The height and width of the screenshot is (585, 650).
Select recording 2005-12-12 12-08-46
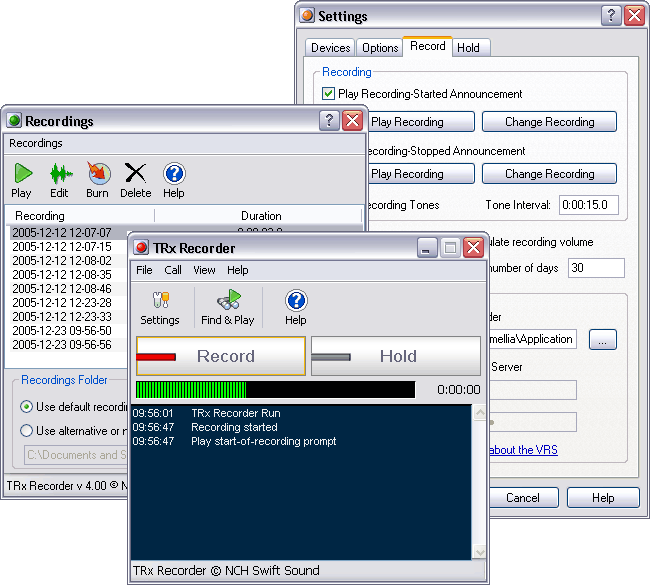coord(62,289)
